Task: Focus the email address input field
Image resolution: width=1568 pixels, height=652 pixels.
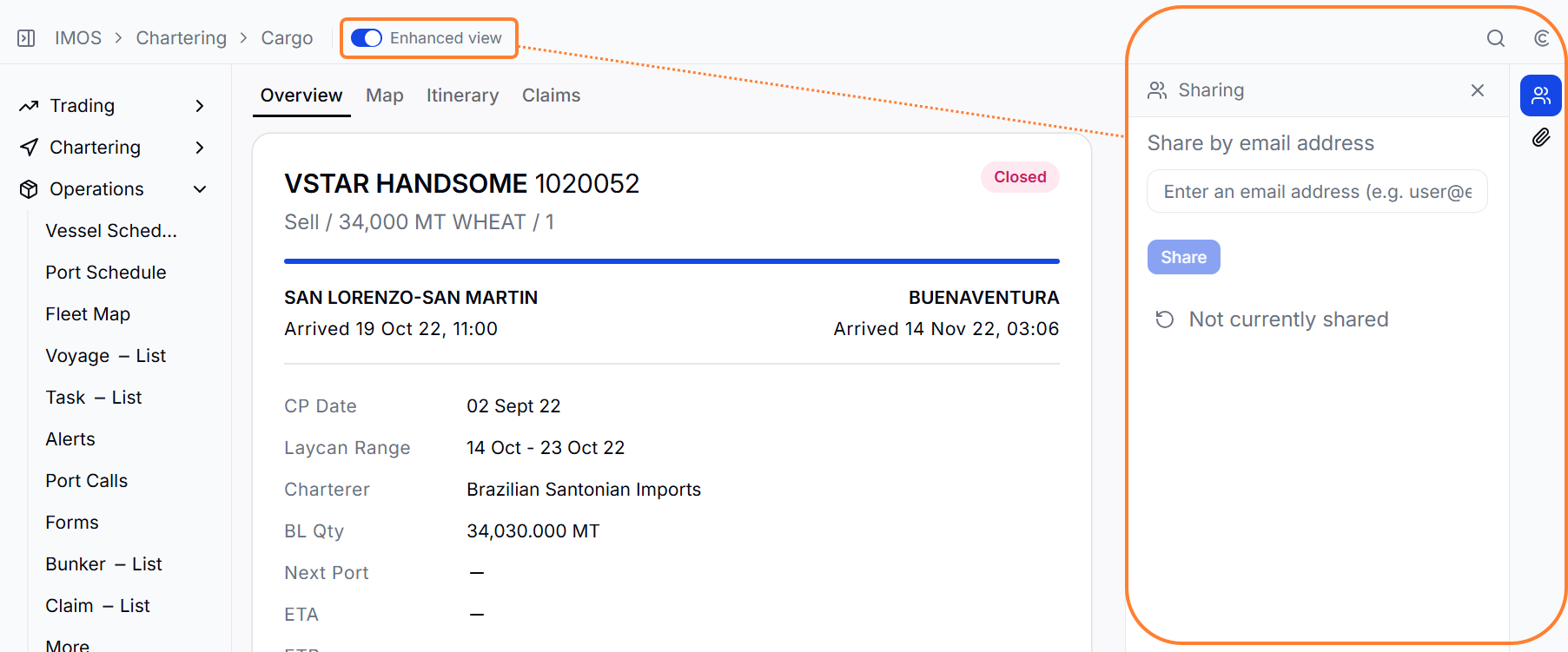Action: pos(1317,191)
